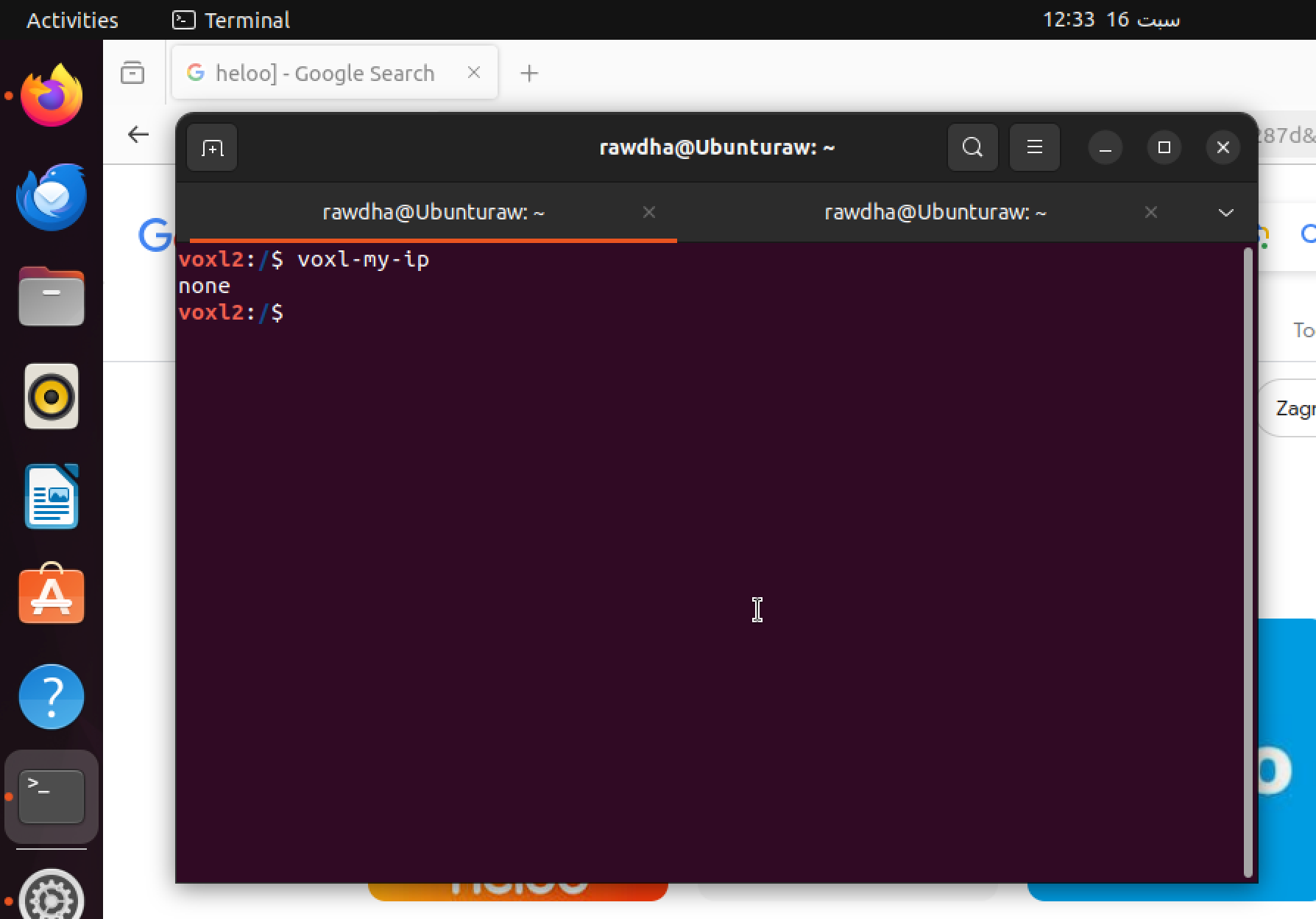Open the terminal hamburger menu

(x=1034, y=148)
